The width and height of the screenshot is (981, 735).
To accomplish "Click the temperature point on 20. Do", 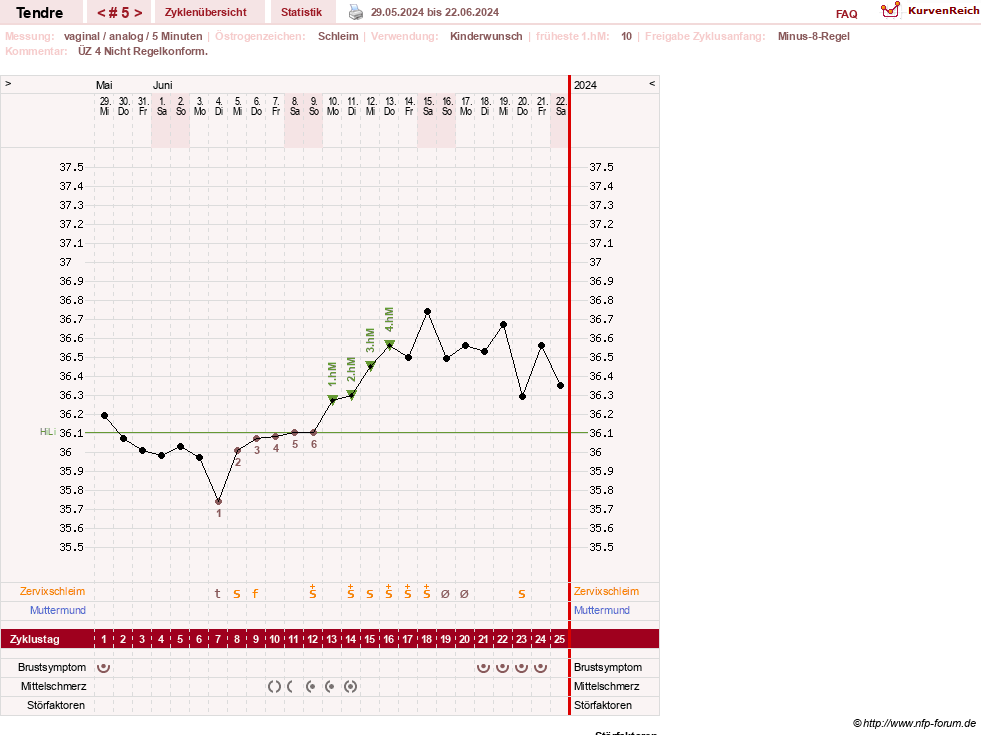I will [522, 397].
